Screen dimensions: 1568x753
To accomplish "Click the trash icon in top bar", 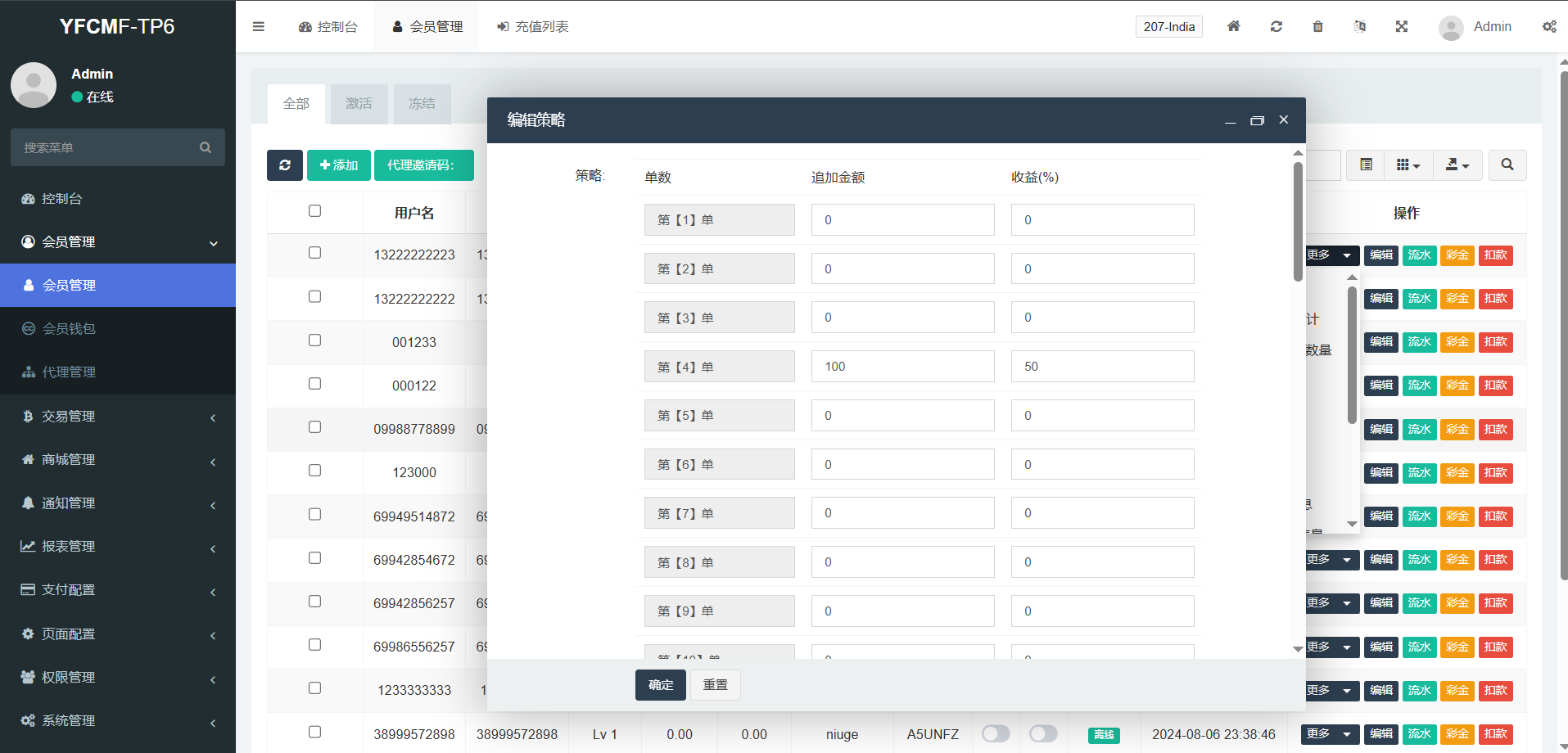I will [1317, 26].
